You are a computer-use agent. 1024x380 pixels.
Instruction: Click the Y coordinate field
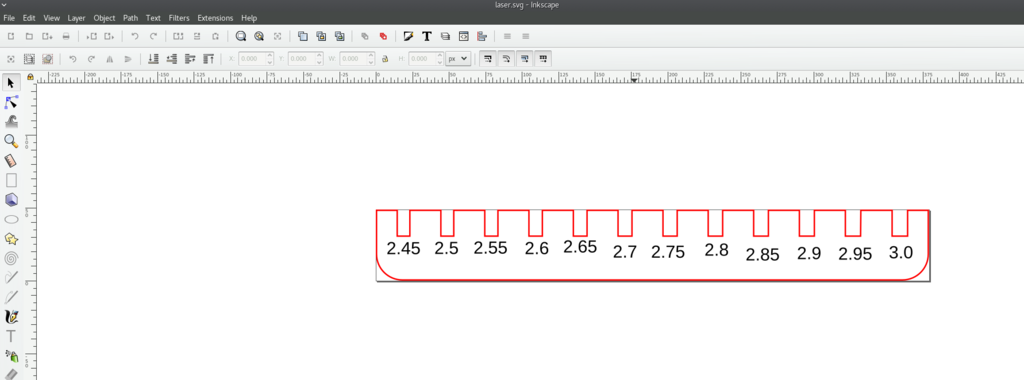tap(305, 59)
